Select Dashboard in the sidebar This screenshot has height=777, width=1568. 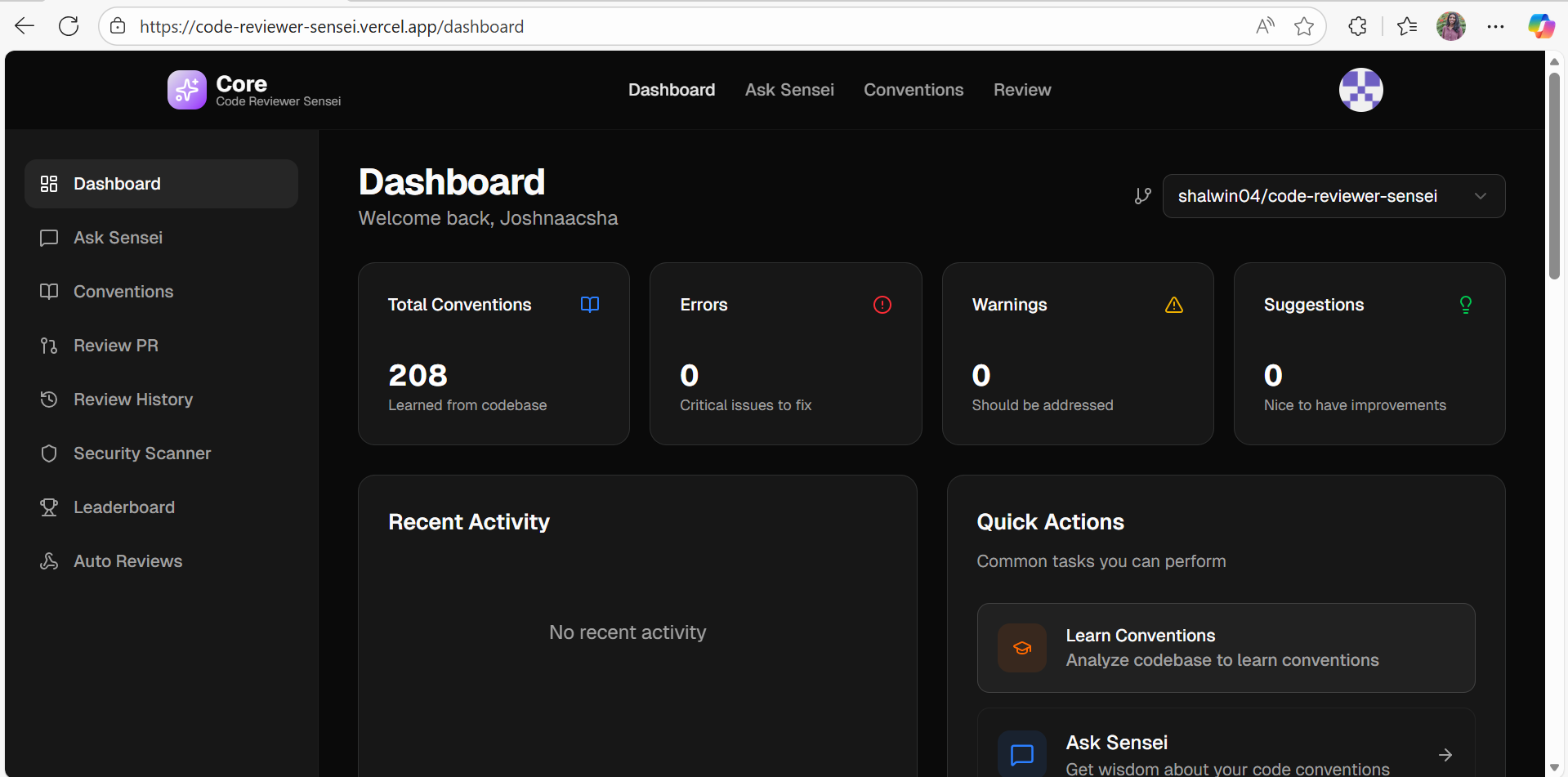162,184
